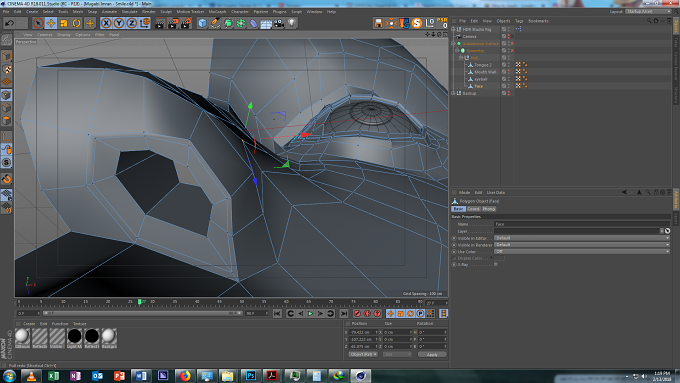
Task: Click the Render to Picture Viewer icon
Action: tap(173, 23)
